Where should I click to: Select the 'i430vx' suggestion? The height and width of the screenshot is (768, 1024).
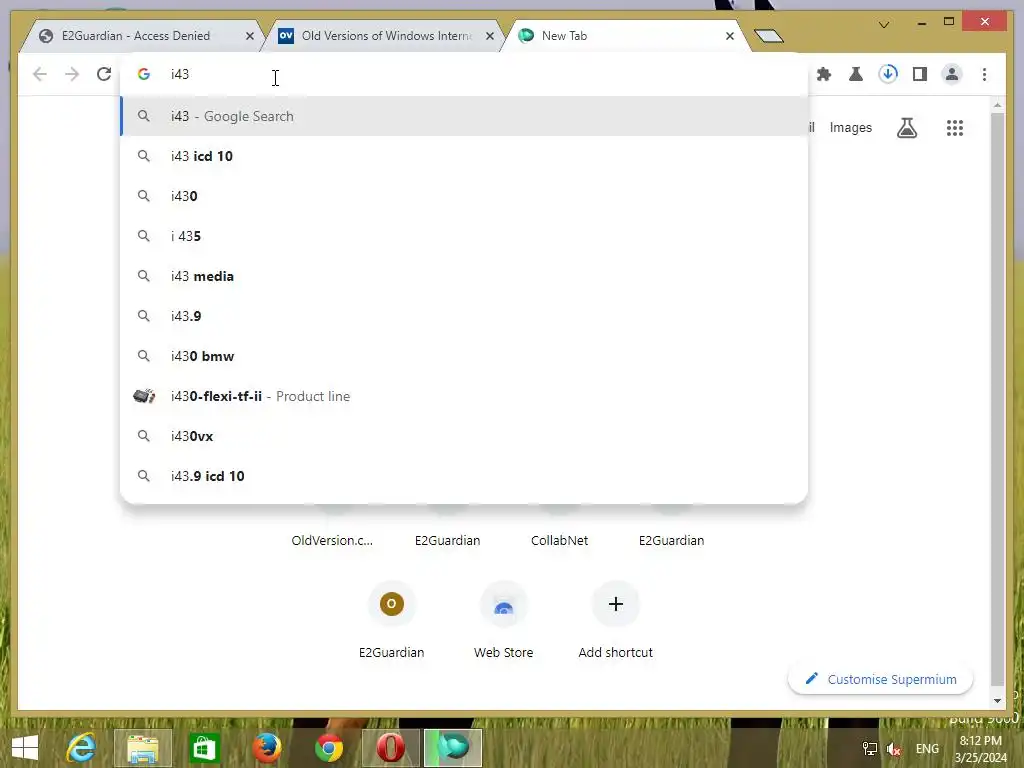(x=464, y=436)
